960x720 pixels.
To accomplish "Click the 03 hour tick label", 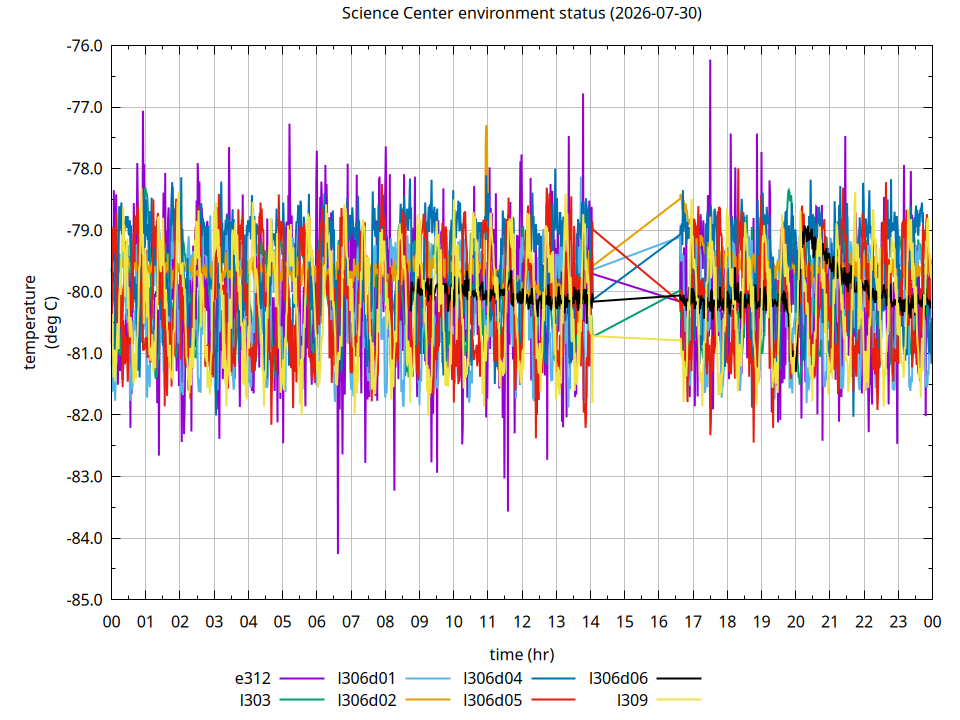I will pos(214,622).
